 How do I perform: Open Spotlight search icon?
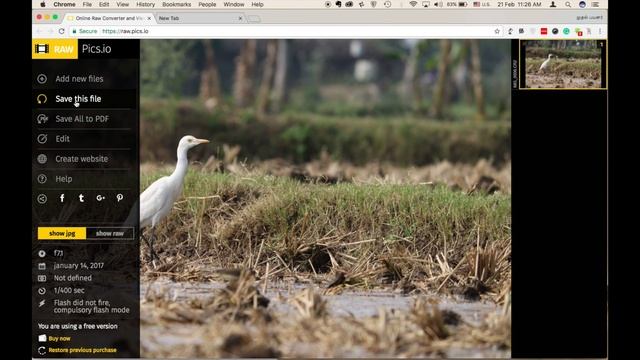[568, 4]
